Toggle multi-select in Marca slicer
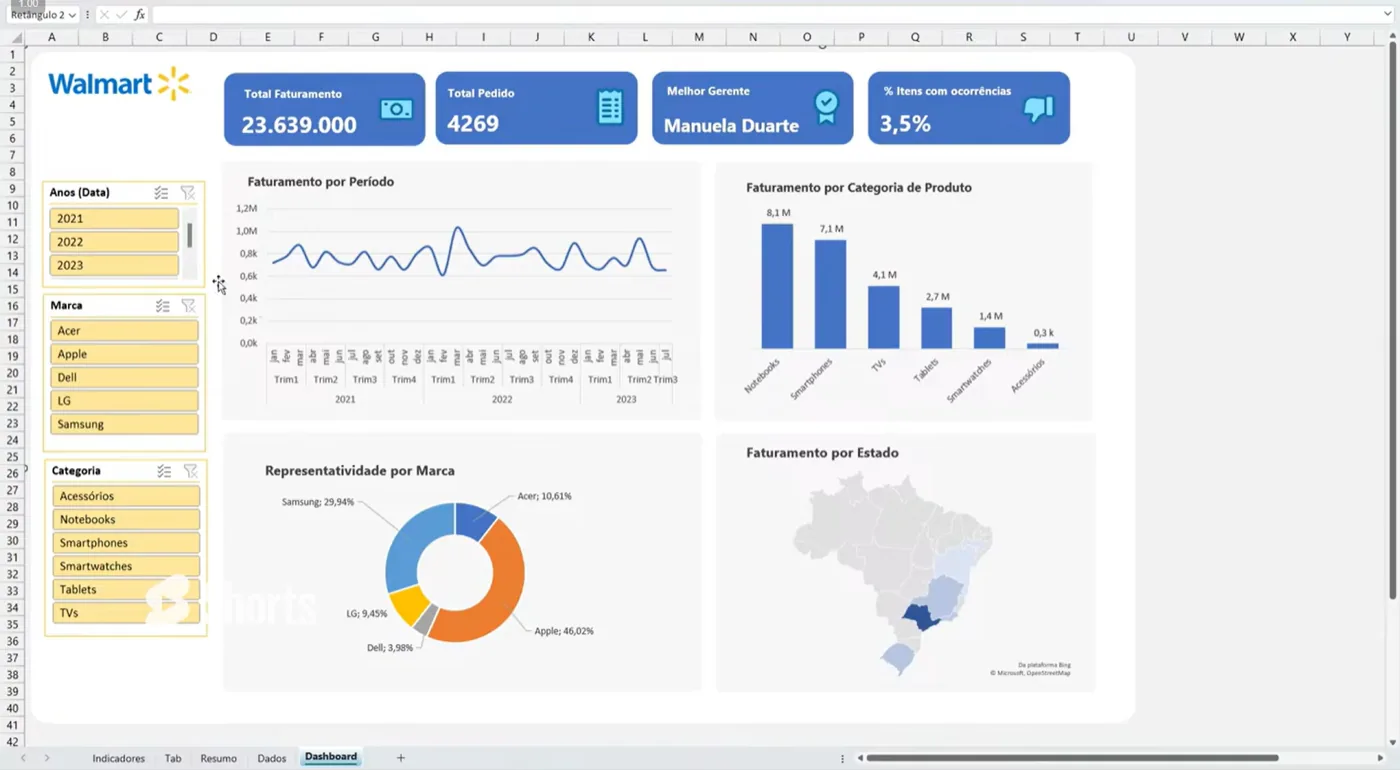The width and height of the screenshot is (1400, 770). tap(162, 306)
